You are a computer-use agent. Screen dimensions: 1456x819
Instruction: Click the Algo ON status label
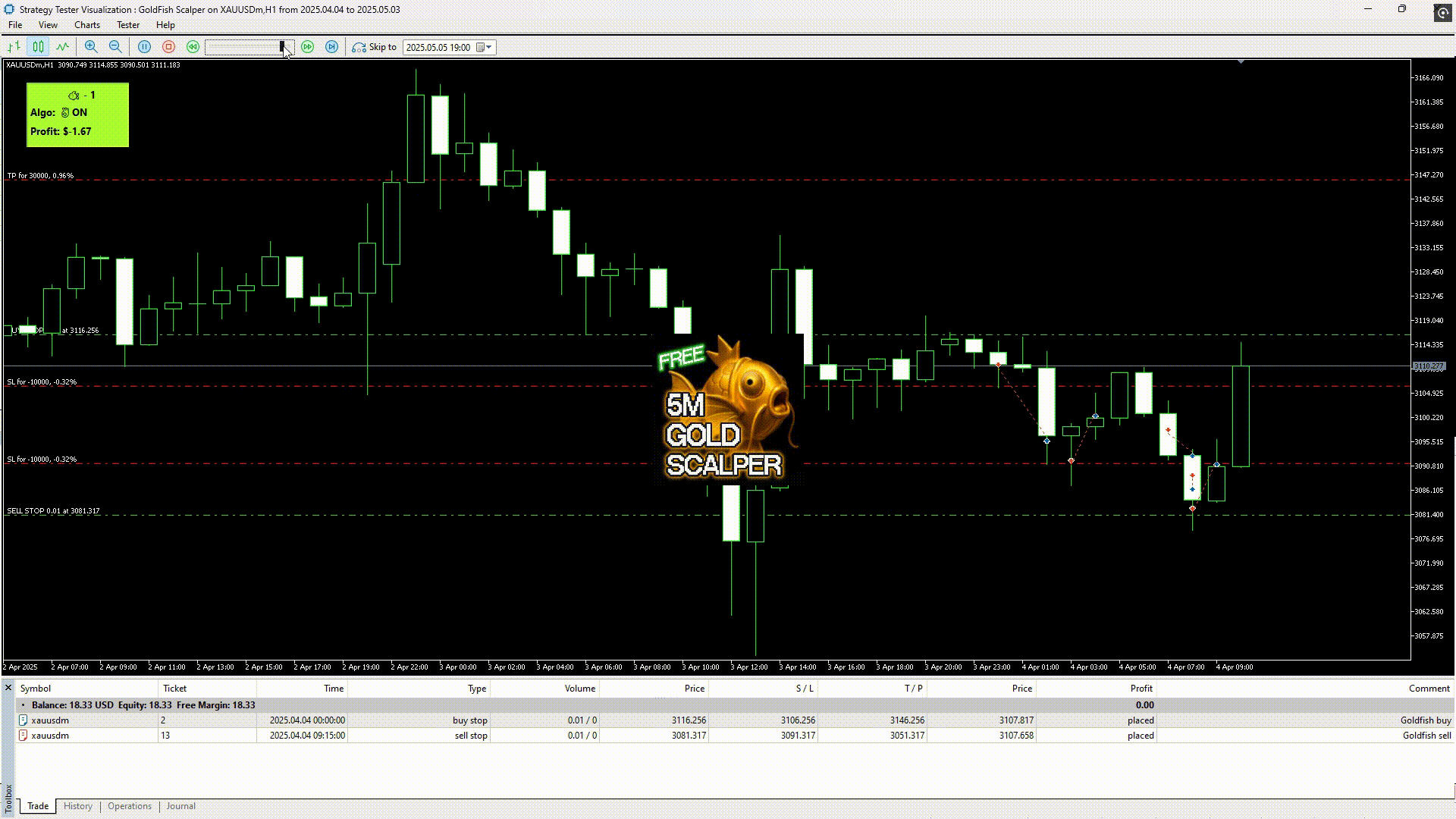pos(58,112)
